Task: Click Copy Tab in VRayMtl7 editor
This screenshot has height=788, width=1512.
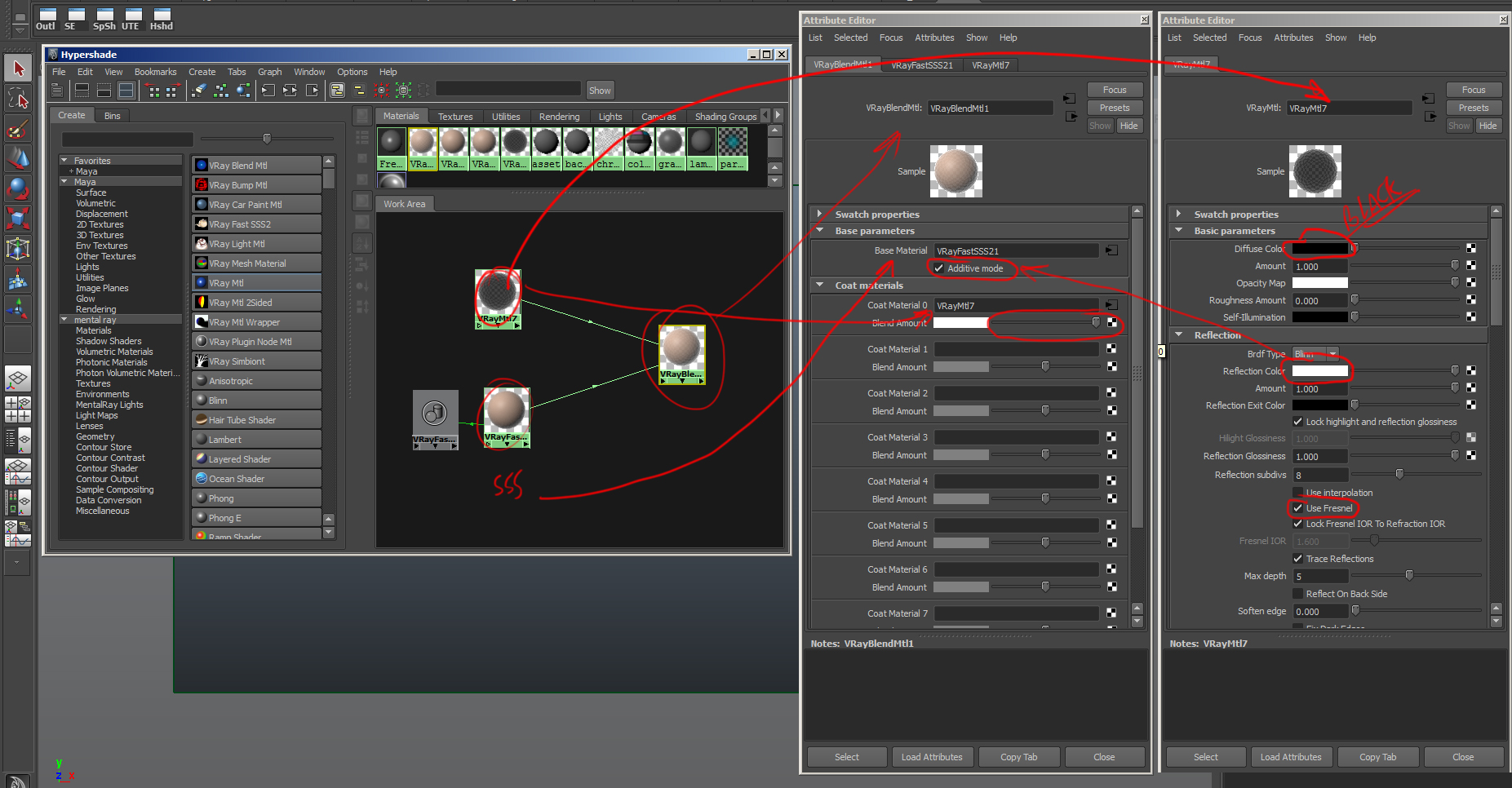Action: 1378,757
